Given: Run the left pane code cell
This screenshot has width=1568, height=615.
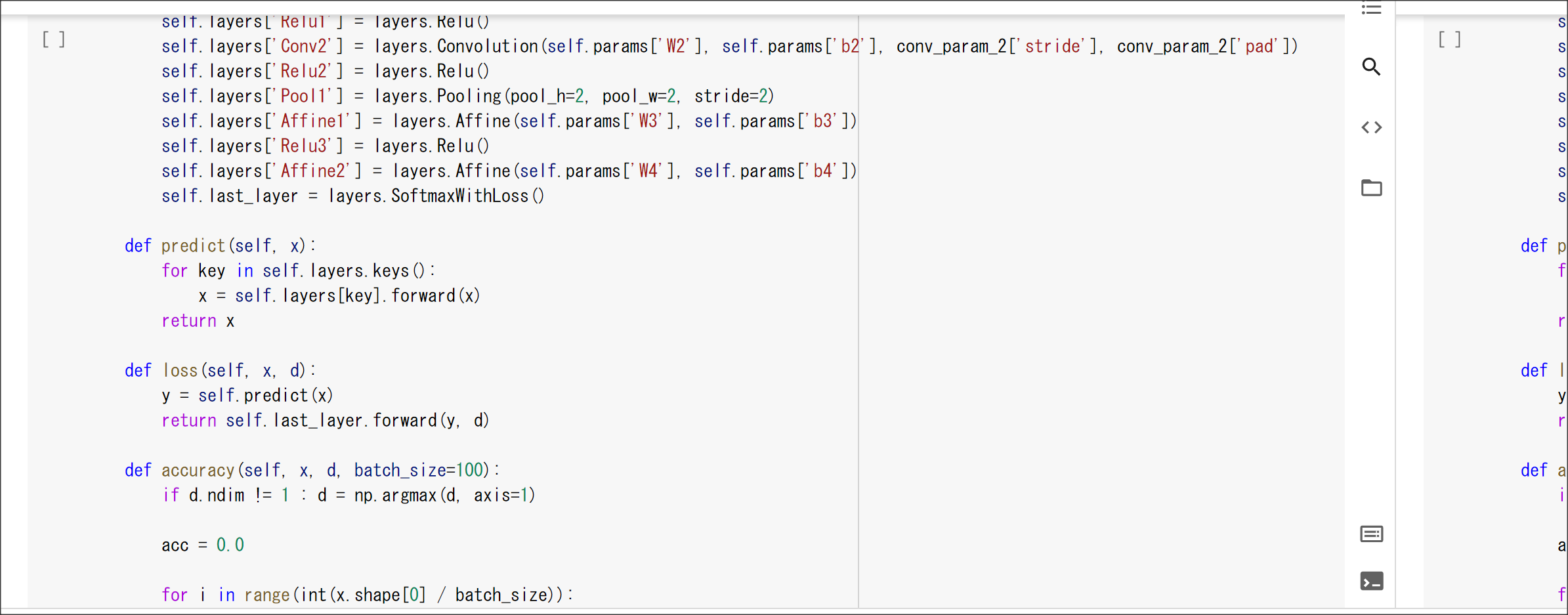Looking at the screenshot, I should (54, 39).
